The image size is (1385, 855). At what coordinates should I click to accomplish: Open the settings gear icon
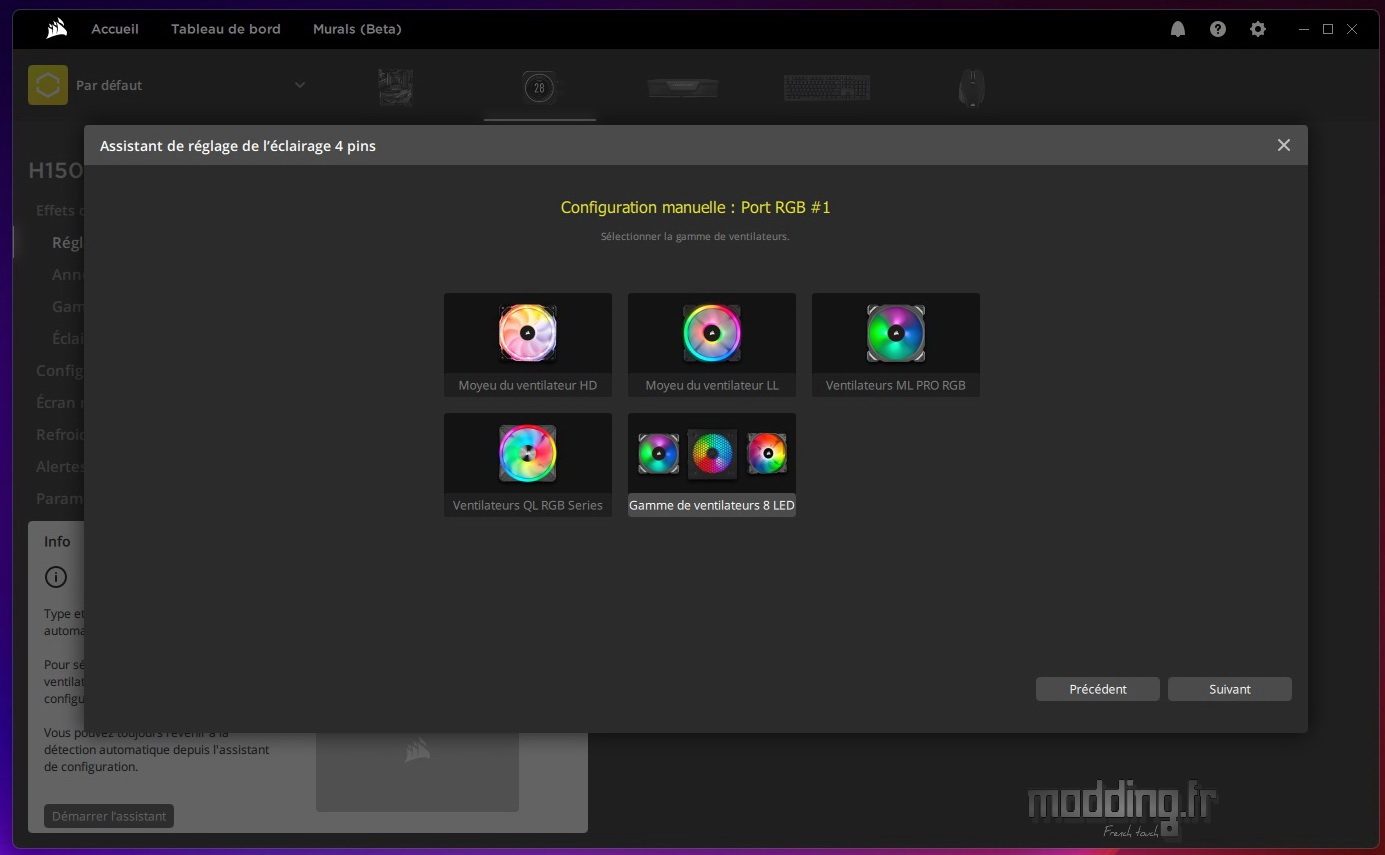[1258, 29]
